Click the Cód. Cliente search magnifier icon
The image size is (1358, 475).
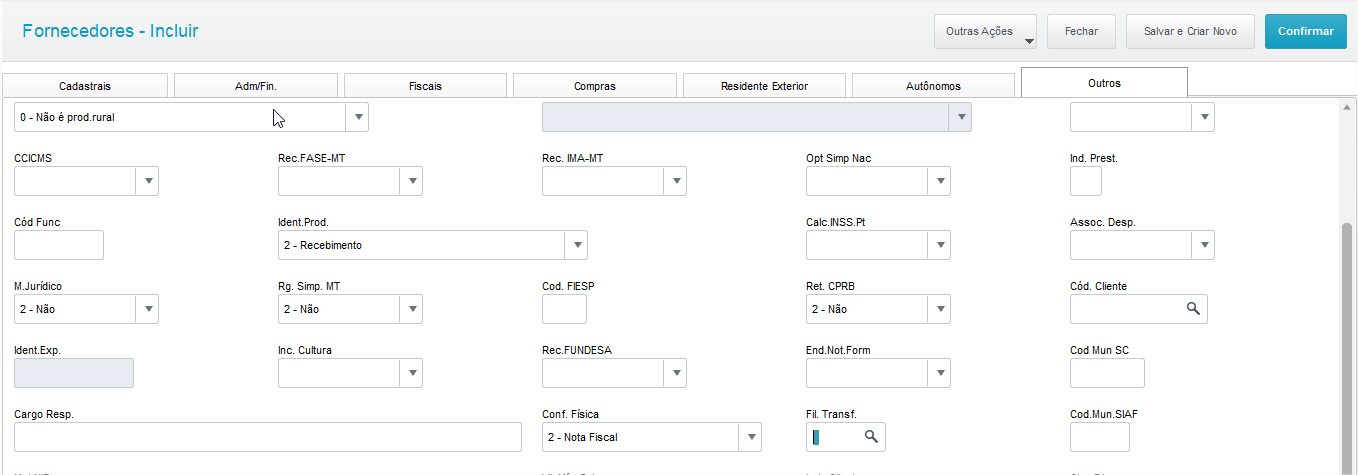point(1192,309)
